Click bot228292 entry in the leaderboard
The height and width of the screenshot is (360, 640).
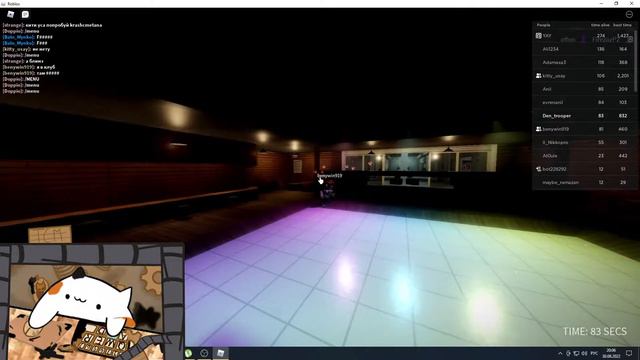tap(584, 169)
